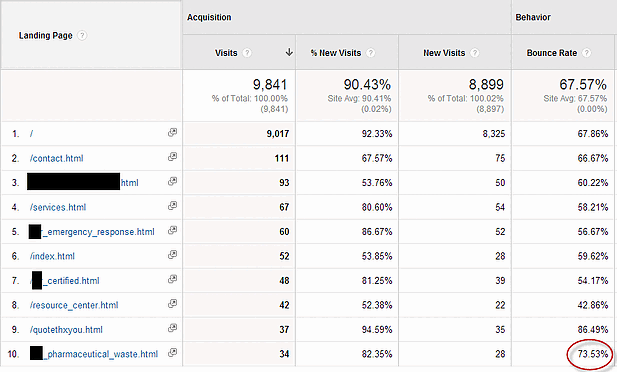This screenshot has width=617, height=372.
Task: Select bounce rate 42.86% for resource_center.html
Action: click(593, 305)
